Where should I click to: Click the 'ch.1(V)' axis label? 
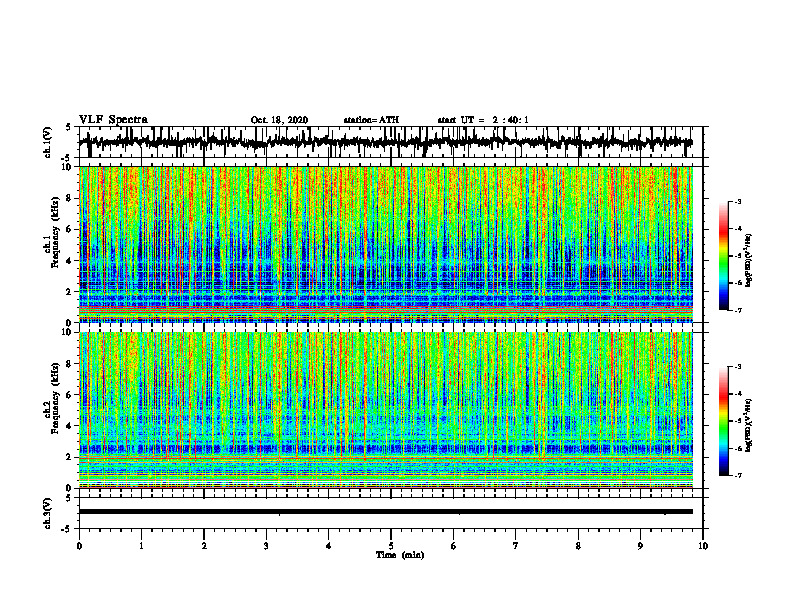pos(48,142)
